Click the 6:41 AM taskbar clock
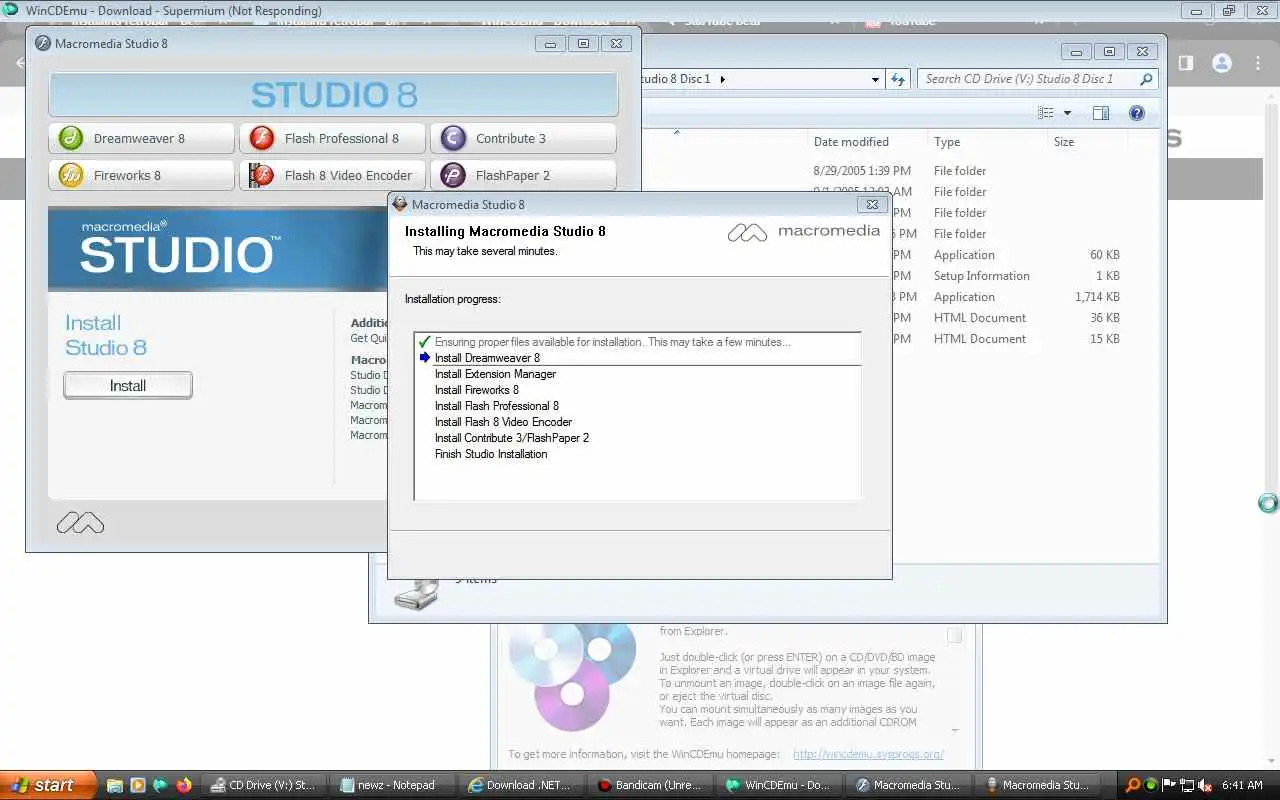Screen dimensions: 1280x800 [x=1243, y=786]
